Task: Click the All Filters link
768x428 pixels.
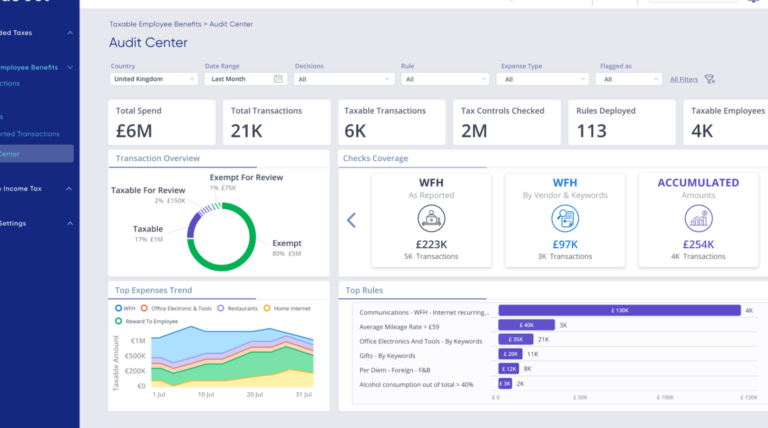Action: pos(684,79)
